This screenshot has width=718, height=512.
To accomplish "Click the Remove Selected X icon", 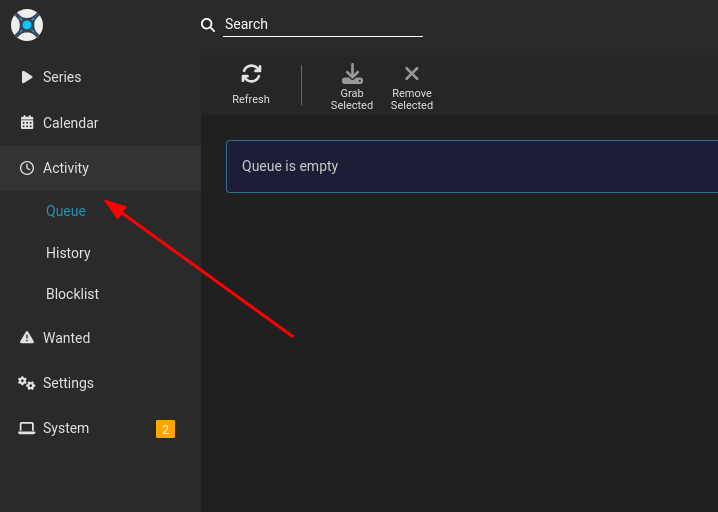I will 412,73.
